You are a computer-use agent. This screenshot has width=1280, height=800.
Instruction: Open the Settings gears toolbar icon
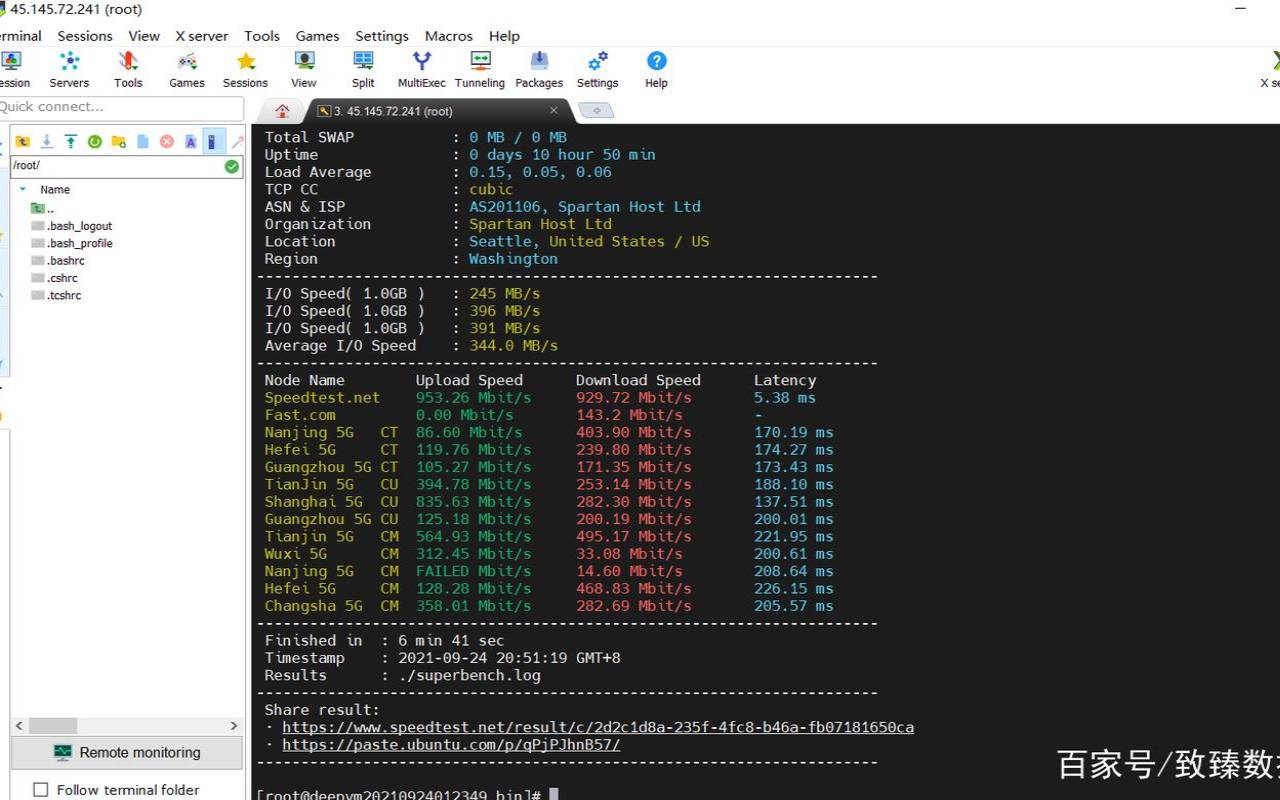pos(597,70)
